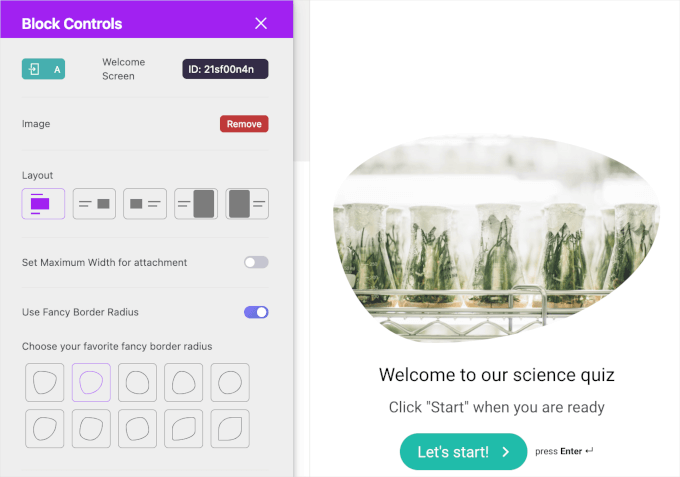Choose layout with small image left, text right

(145, 204)
